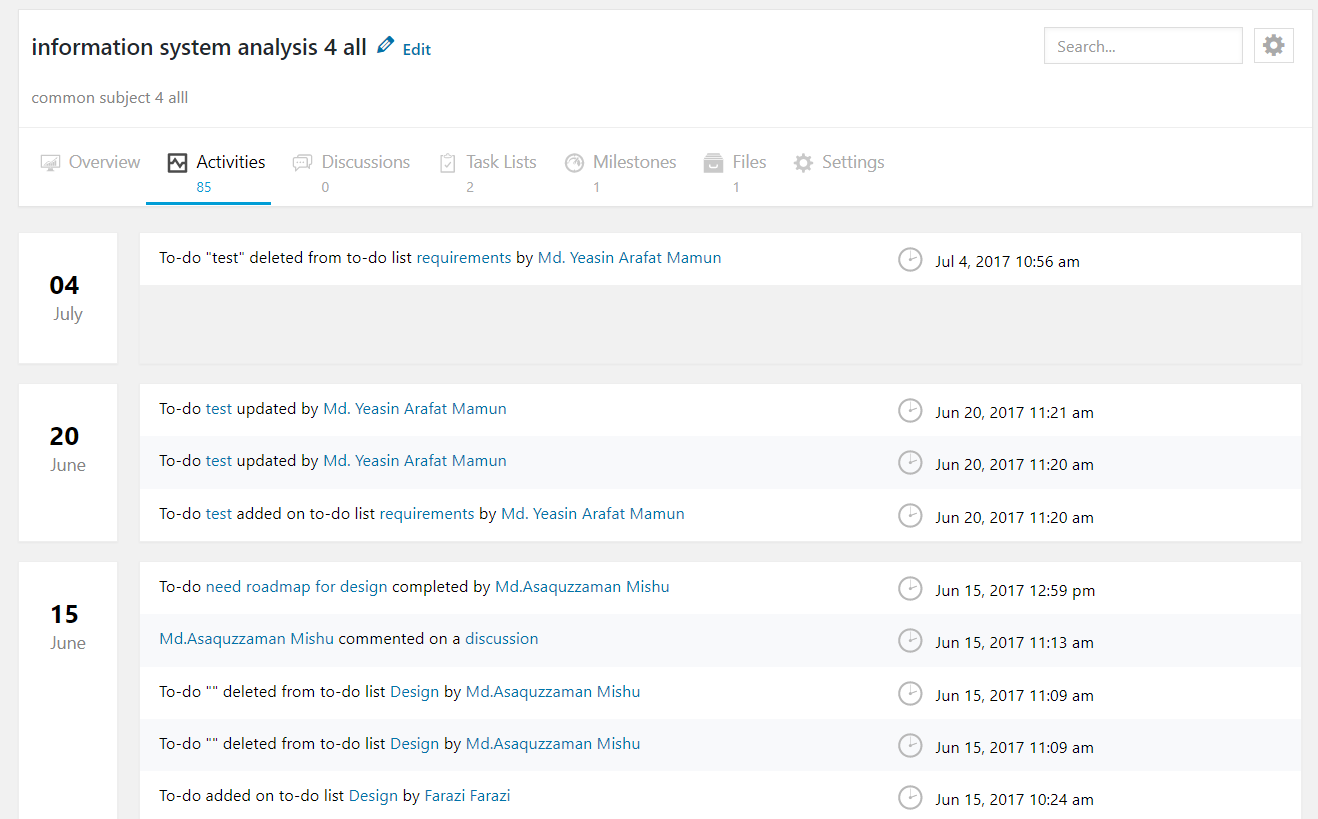1318x819 pixels.
Task: Click test link in added on to-do list entry
Action: [x=219, y=514]
